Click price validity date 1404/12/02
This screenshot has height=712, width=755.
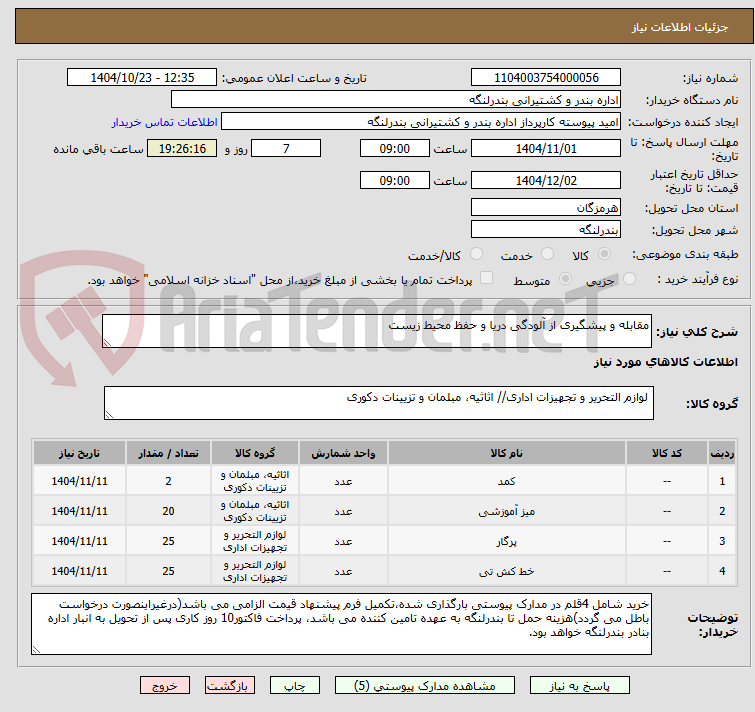(x=546, y=181)
